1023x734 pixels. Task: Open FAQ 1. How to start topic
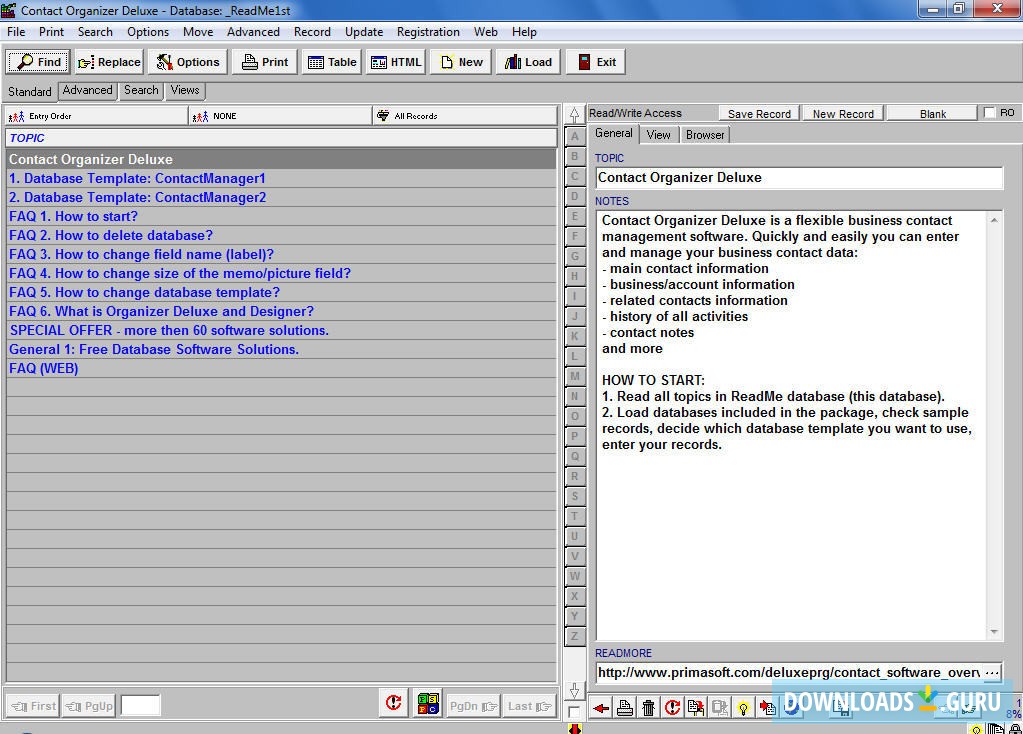coord(73,216)
